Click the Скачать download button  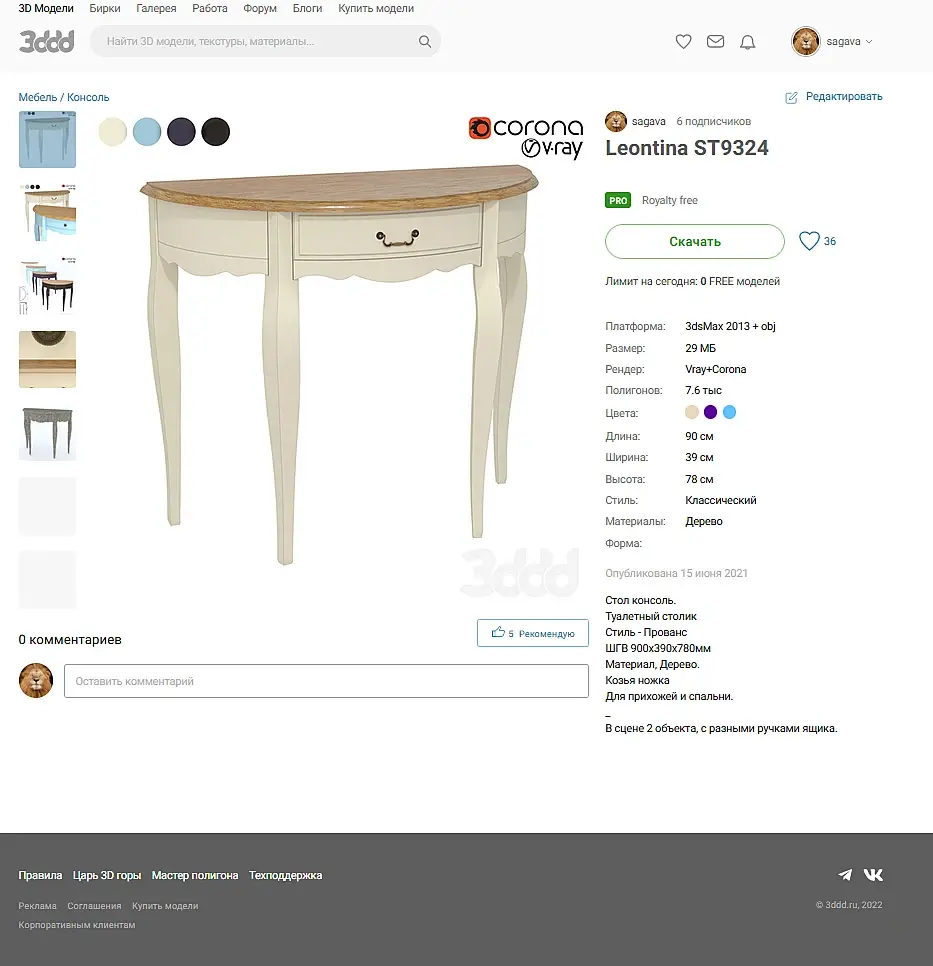click(695, 242)
